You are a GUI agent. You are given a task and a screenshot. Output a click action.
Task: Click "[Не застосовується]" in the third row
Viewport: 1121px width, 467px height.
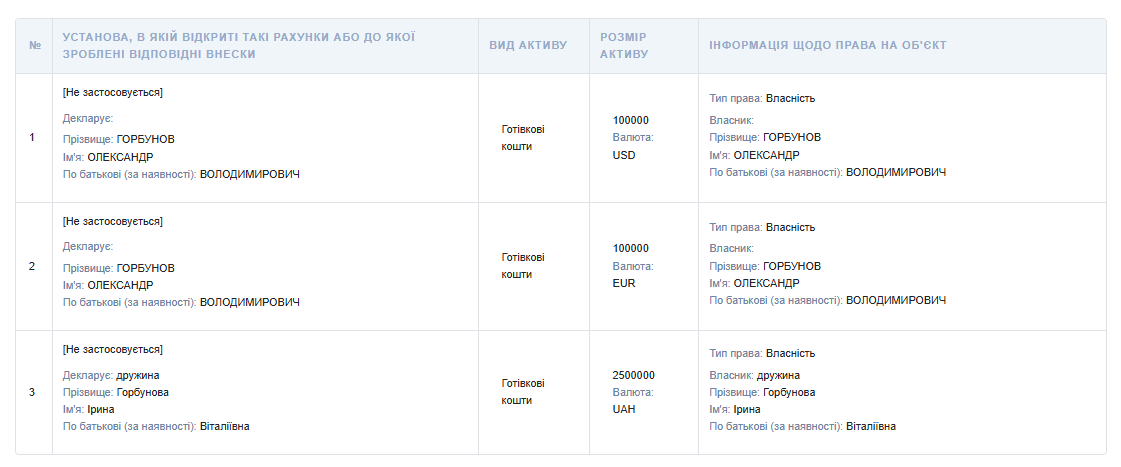(112, 349)
